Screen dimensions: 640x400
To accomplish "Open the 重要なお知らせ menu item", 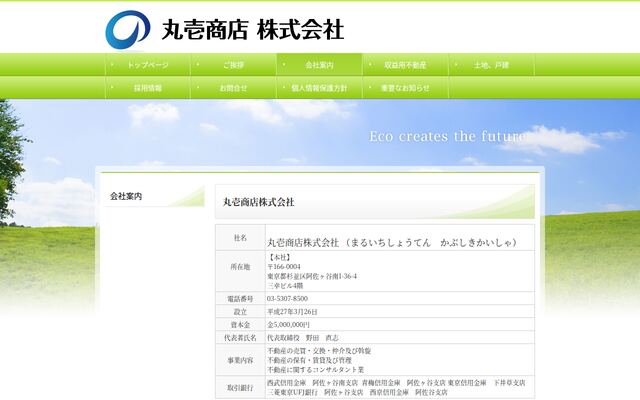I will coord(405,88).
